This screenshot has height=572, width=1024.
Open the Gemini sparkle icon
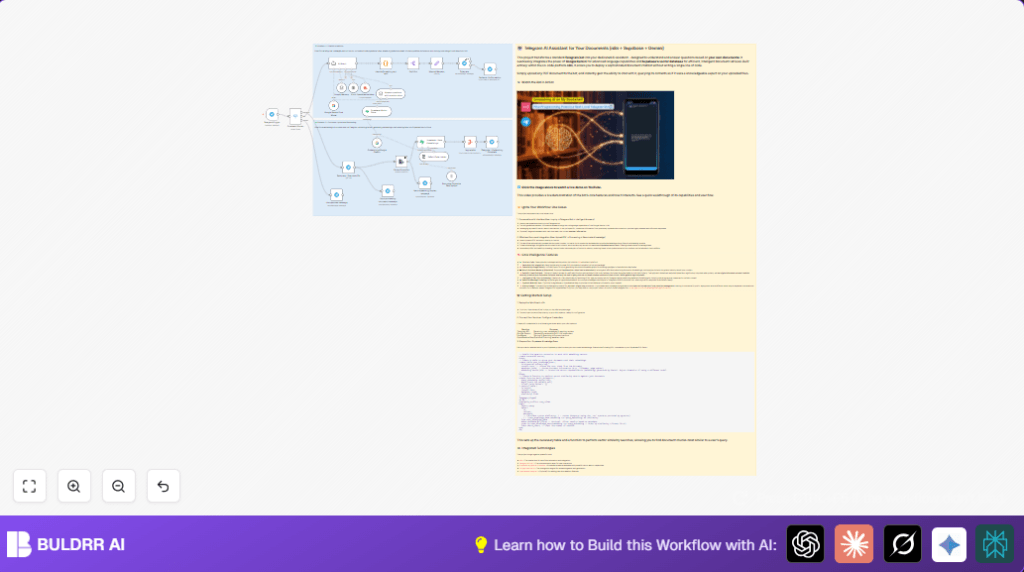949,544
